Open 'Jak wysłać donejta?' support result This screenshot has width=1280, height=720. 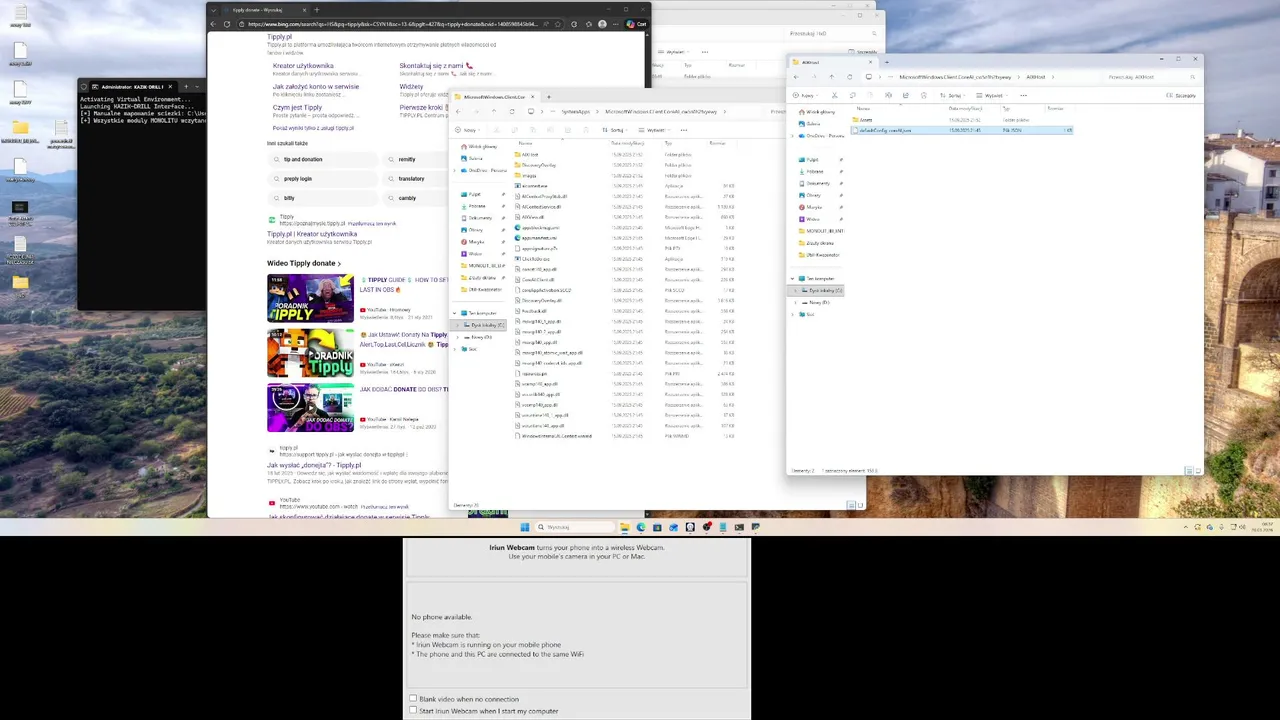point(314,465)
